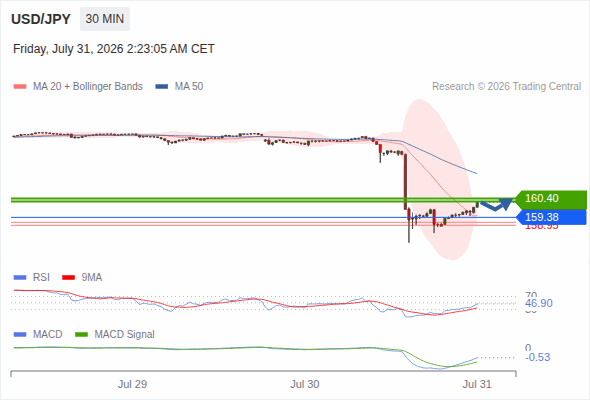This screenshot has width=590, height=400.
Task: Click the green MACD Signal legend swatch
Action: coord(82,335)
